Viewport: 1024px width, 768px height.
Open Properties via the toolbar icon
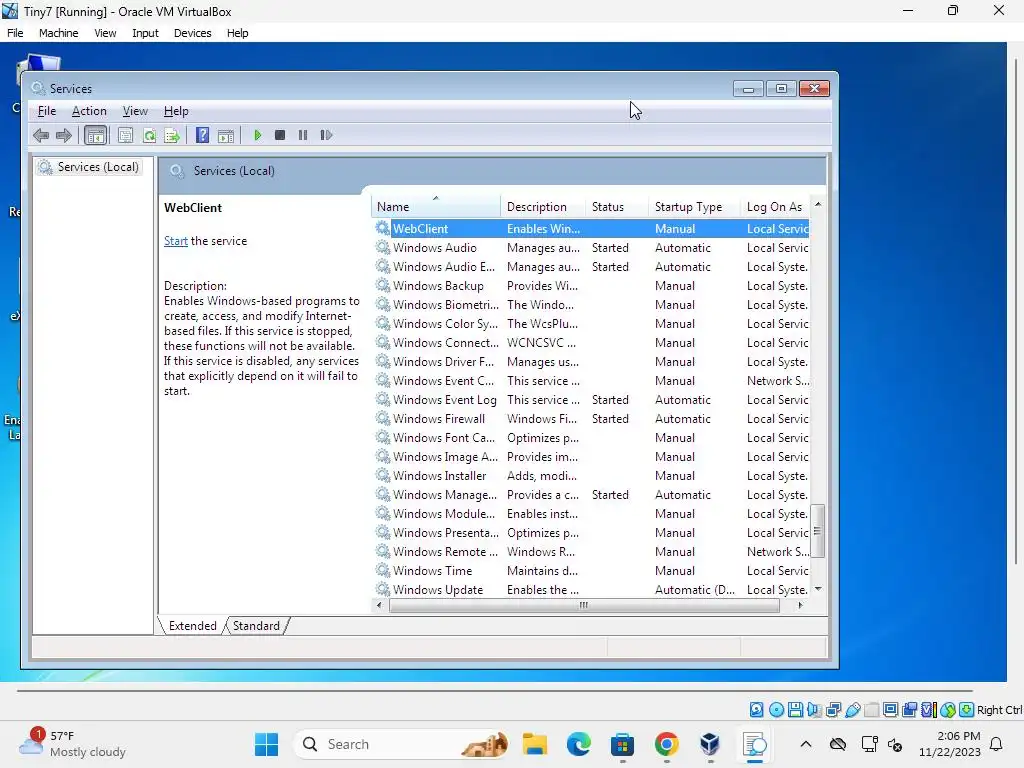[x=125, y=135]
